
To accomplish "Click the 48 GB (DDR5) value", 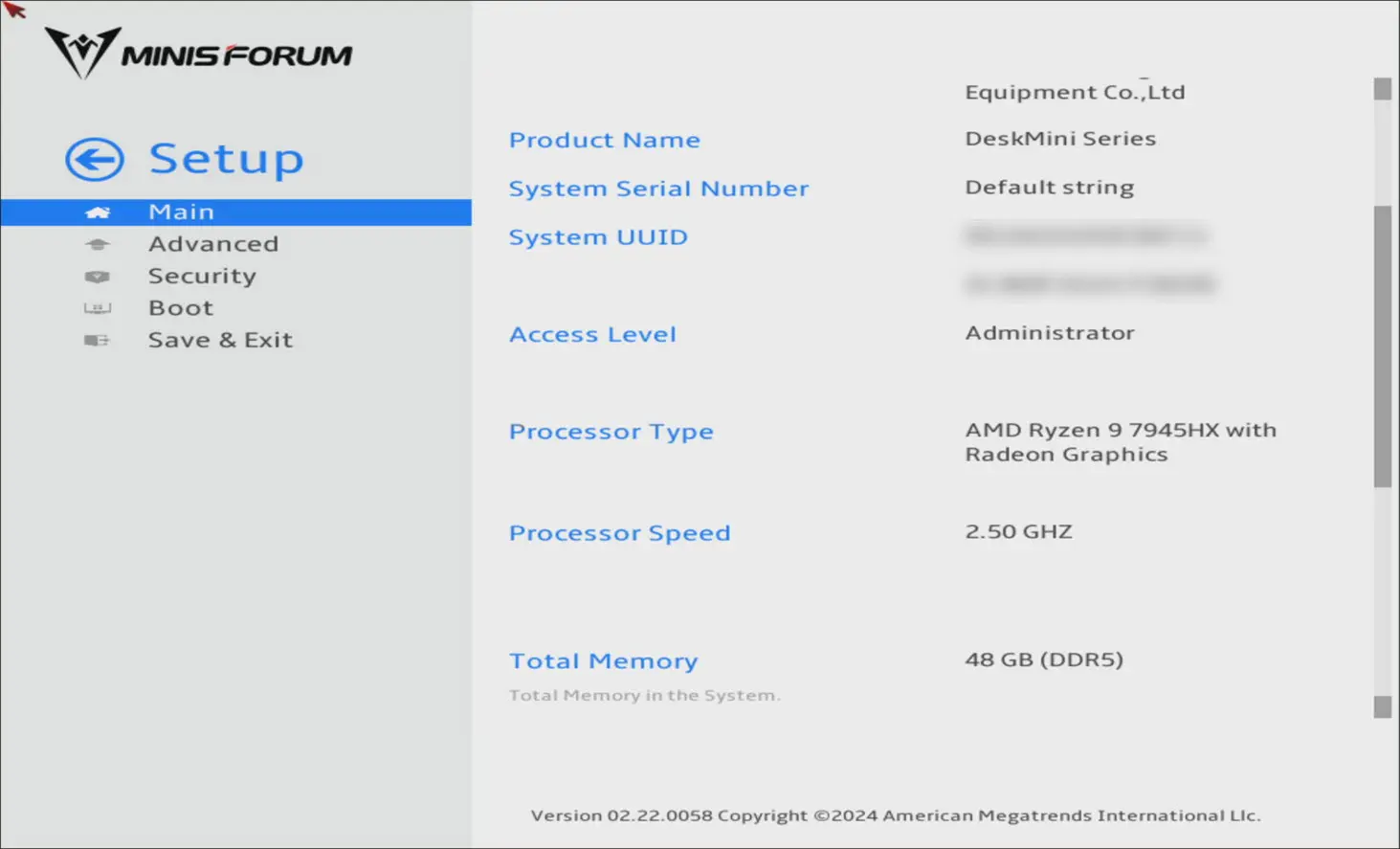I will coord(1044,659).
